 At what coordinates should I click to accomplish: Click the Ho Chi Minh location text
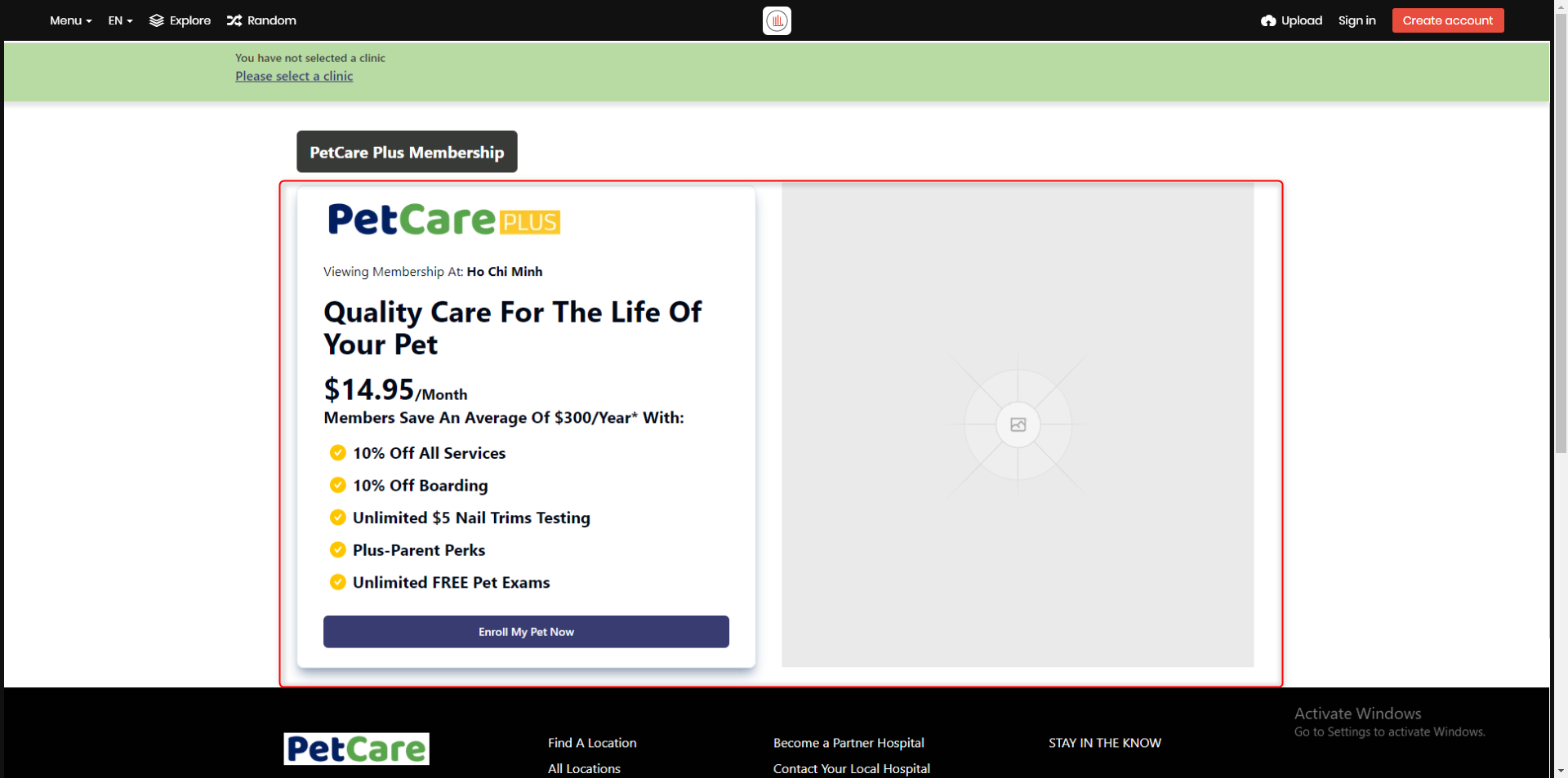coord(505,272)
